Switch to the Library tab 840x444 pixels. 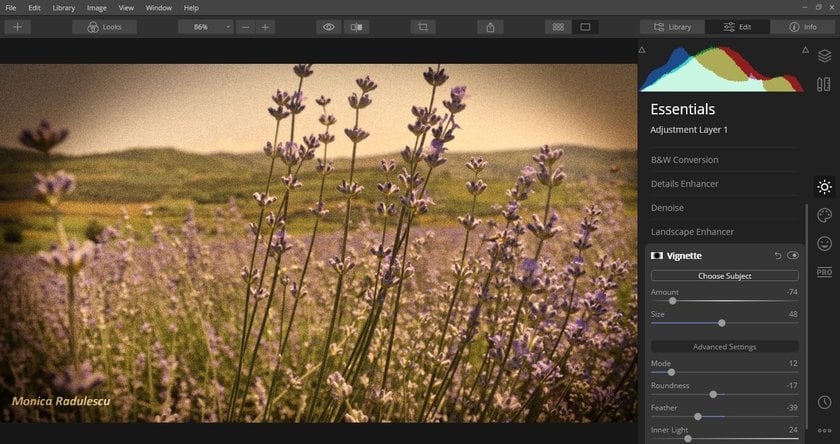[x=672, y=27]
